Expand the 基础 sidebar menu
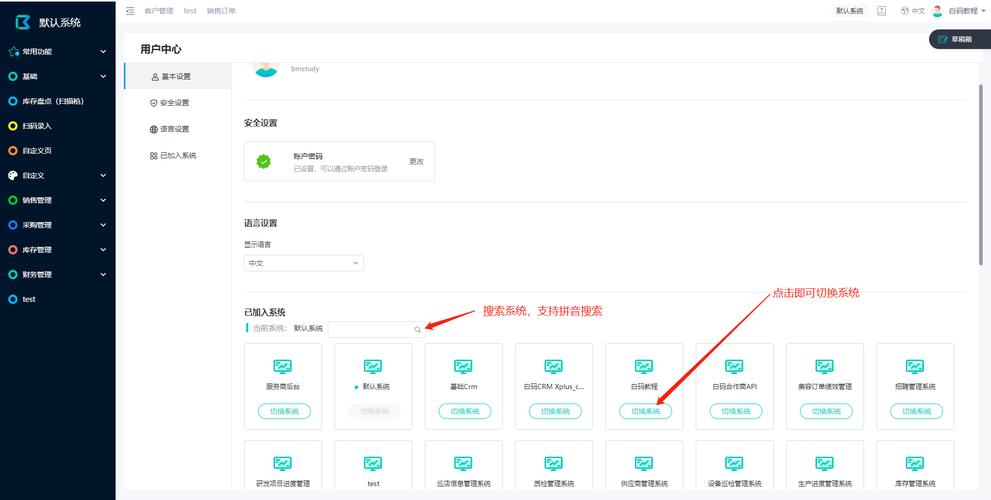 (58, 76)
